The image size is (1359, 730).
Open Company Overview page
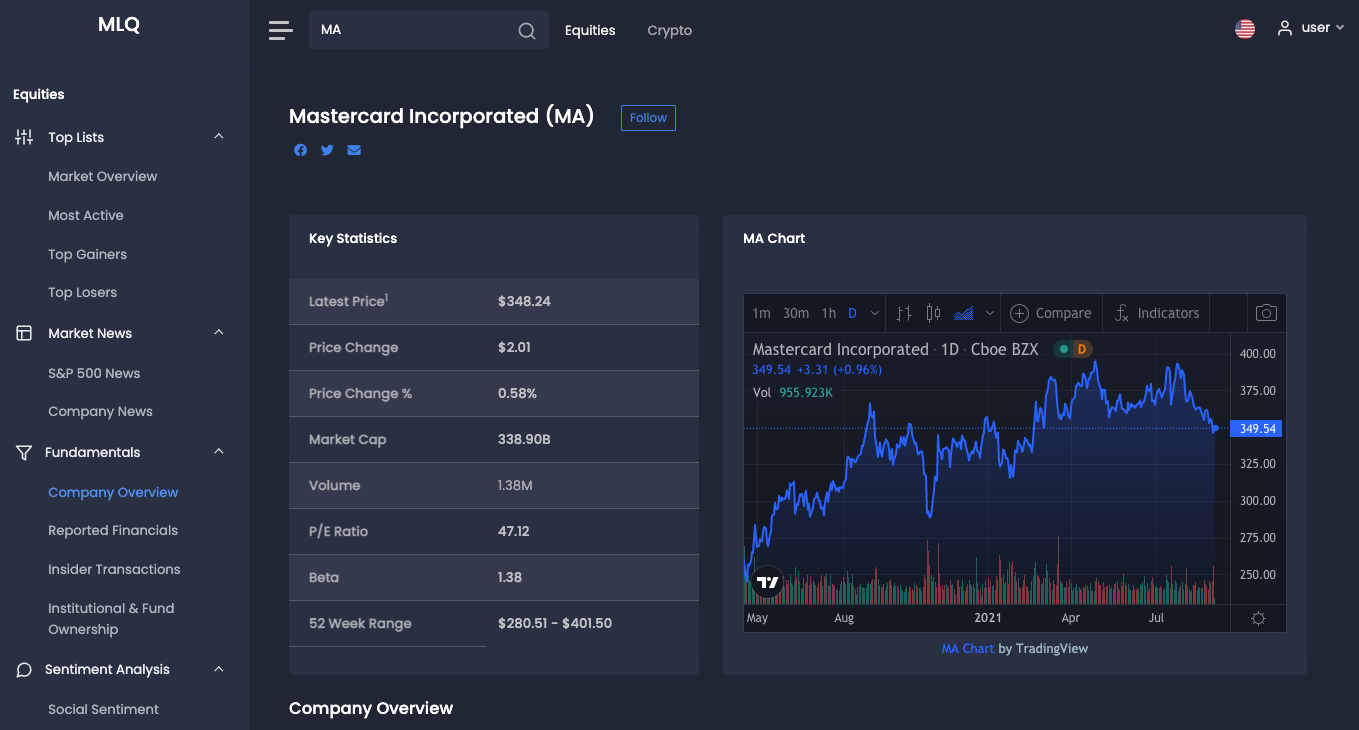[x=113, y=492]
